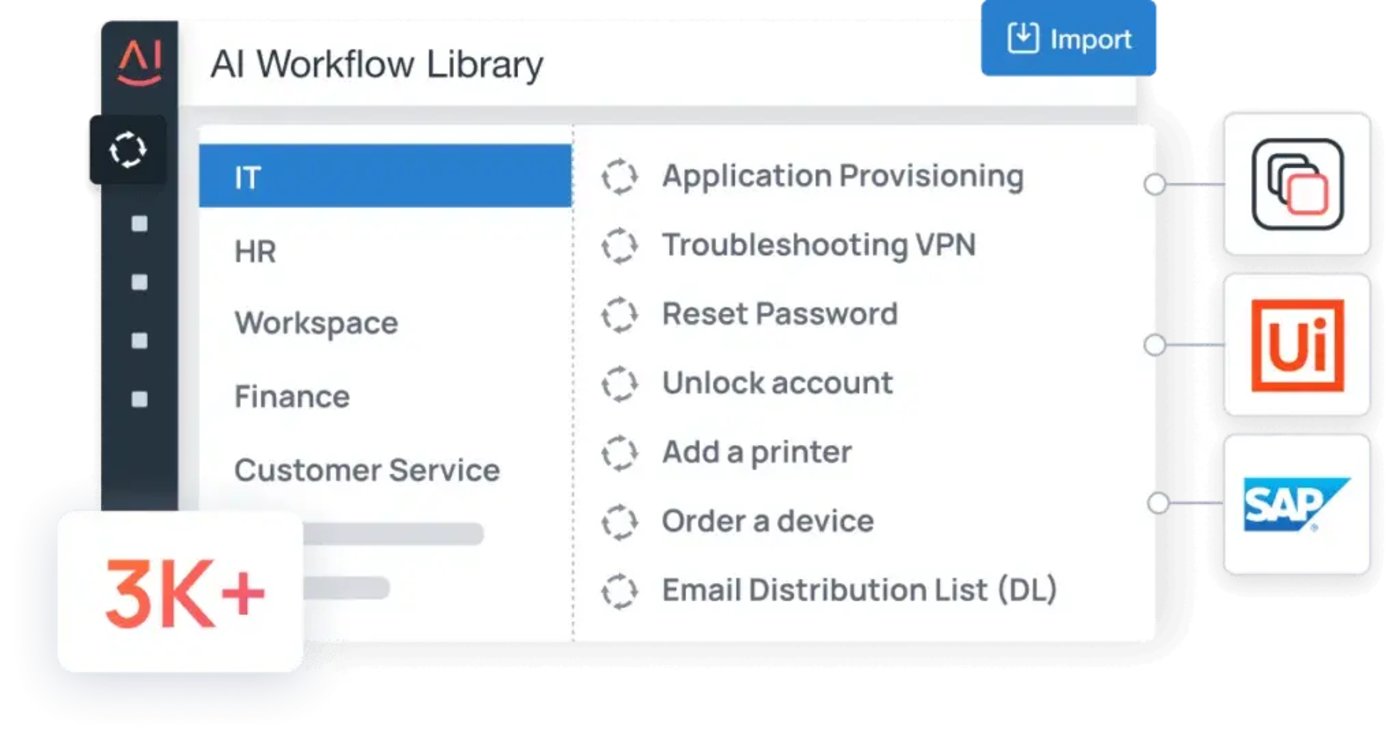
Task: Click the Reset Password workflow icon
Action: [x=619, y=316]
